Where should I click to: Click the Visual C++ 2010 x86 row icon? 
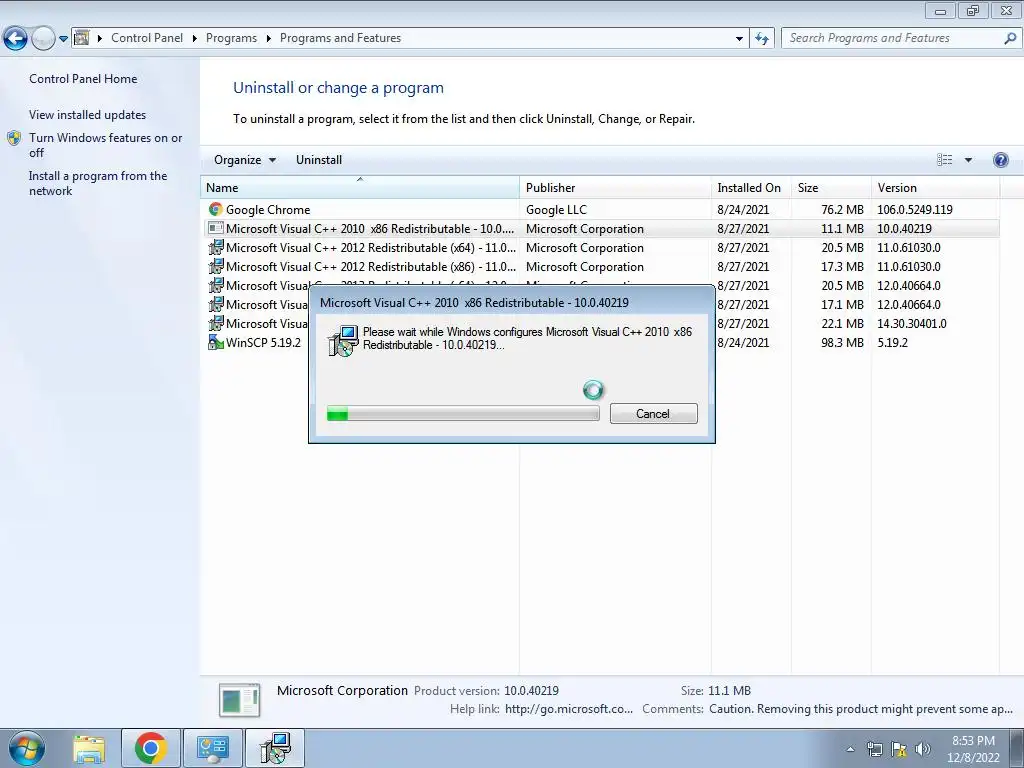click(x=216, y=229)
